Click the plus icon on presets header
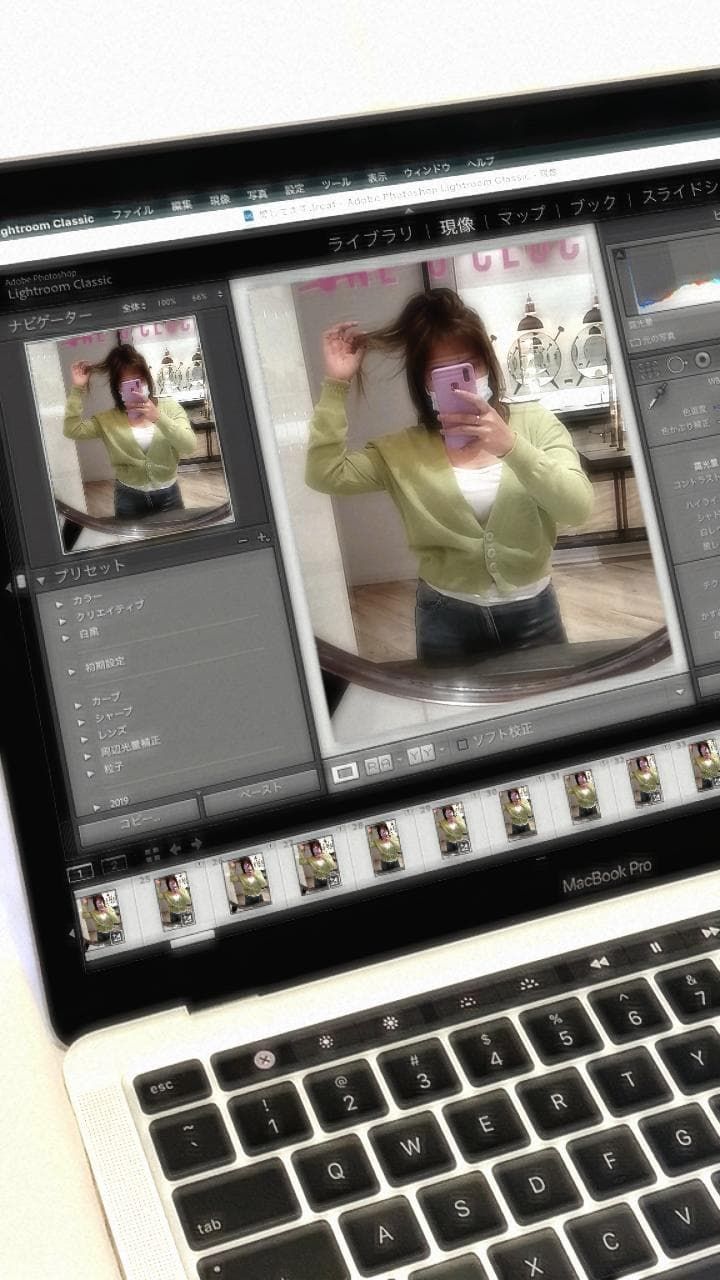Image resolution: width=720 pixels, height=1280 pixels. click(263, 537)
